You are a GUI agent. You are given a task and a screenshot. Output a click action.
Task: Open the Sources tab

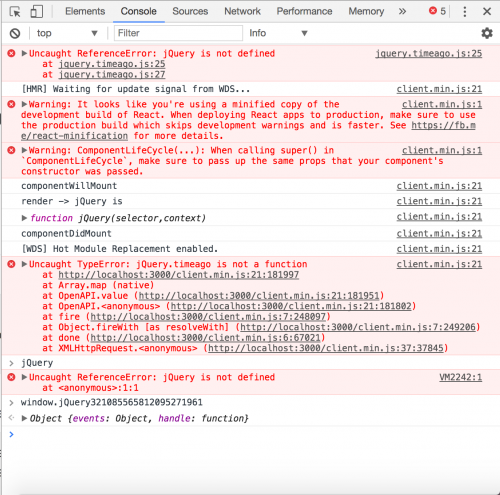click(x=190, y=12)
